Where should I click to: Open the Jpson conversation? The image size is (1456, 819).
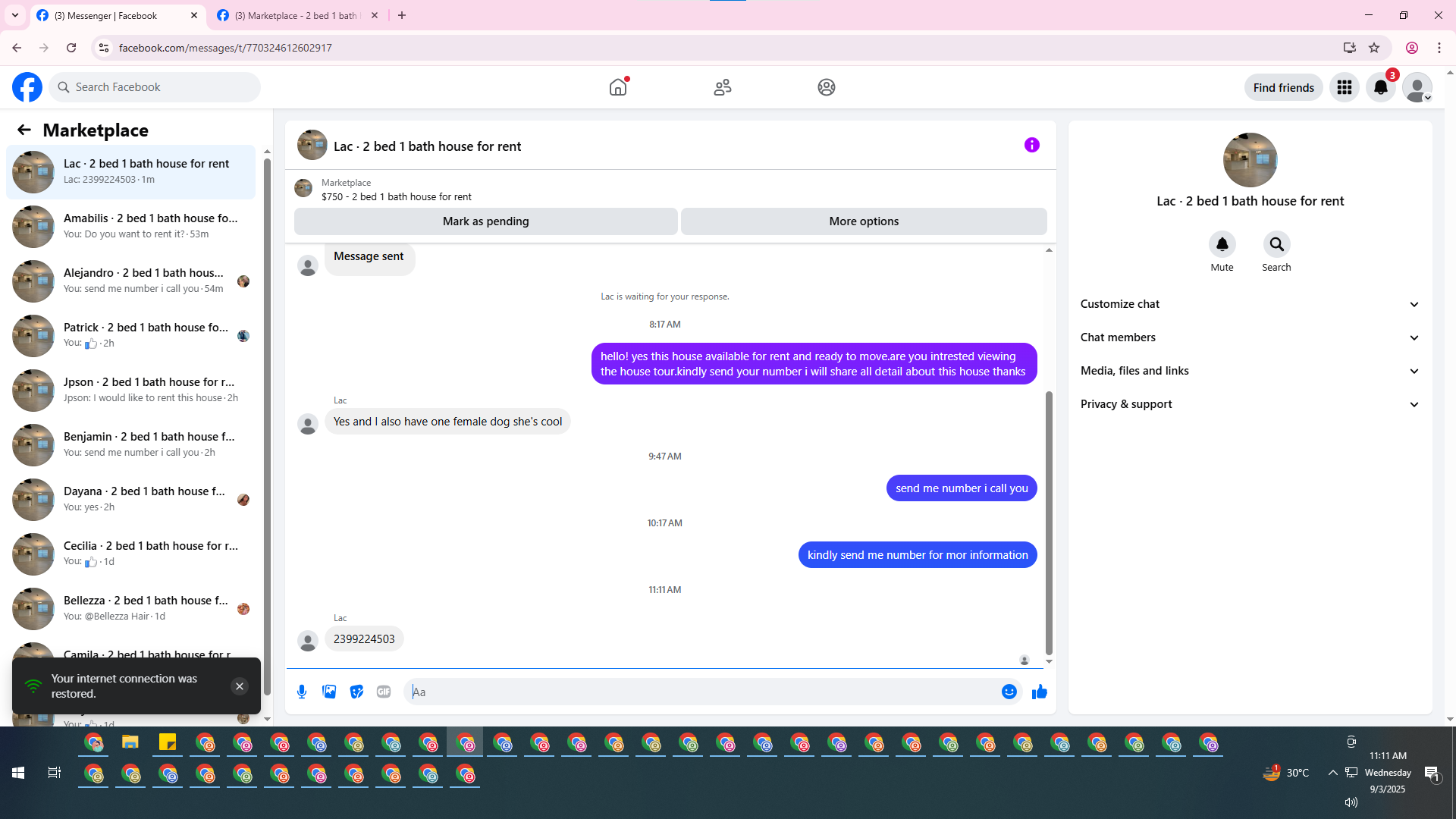click(130, 391)
